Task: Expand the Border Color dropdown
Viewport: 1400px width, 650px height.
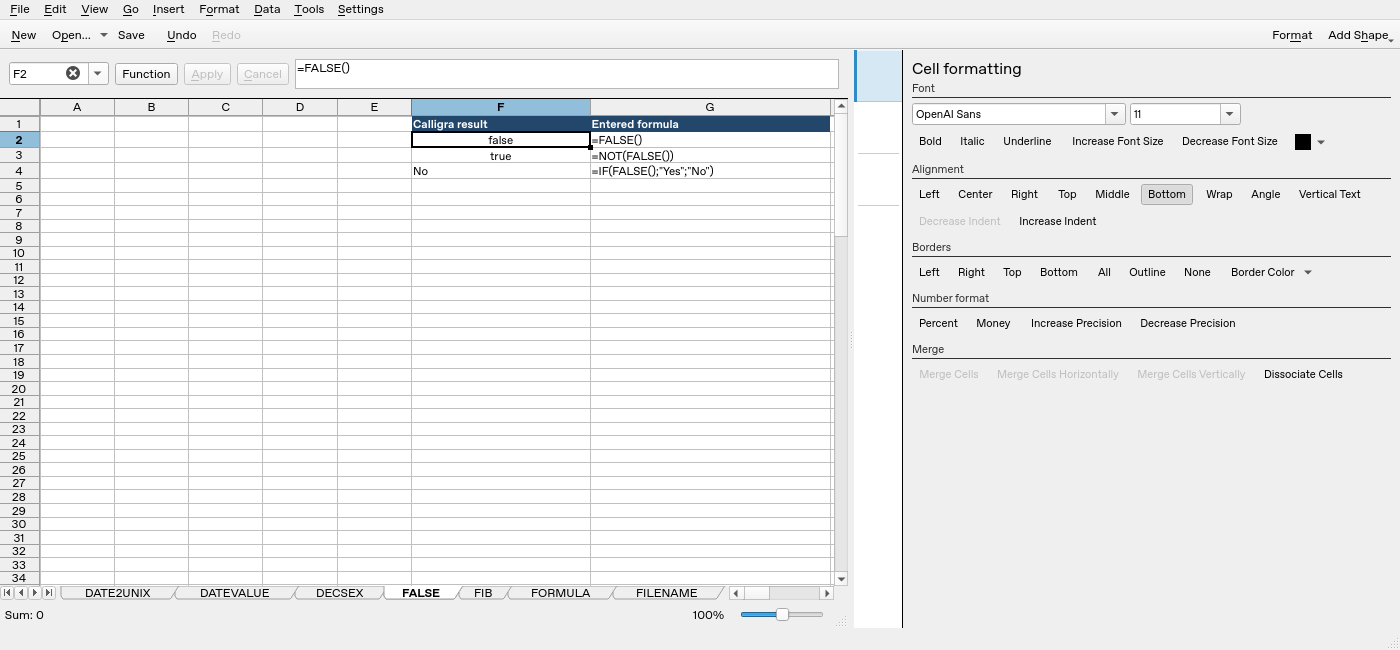Action: click(1270, 272)
